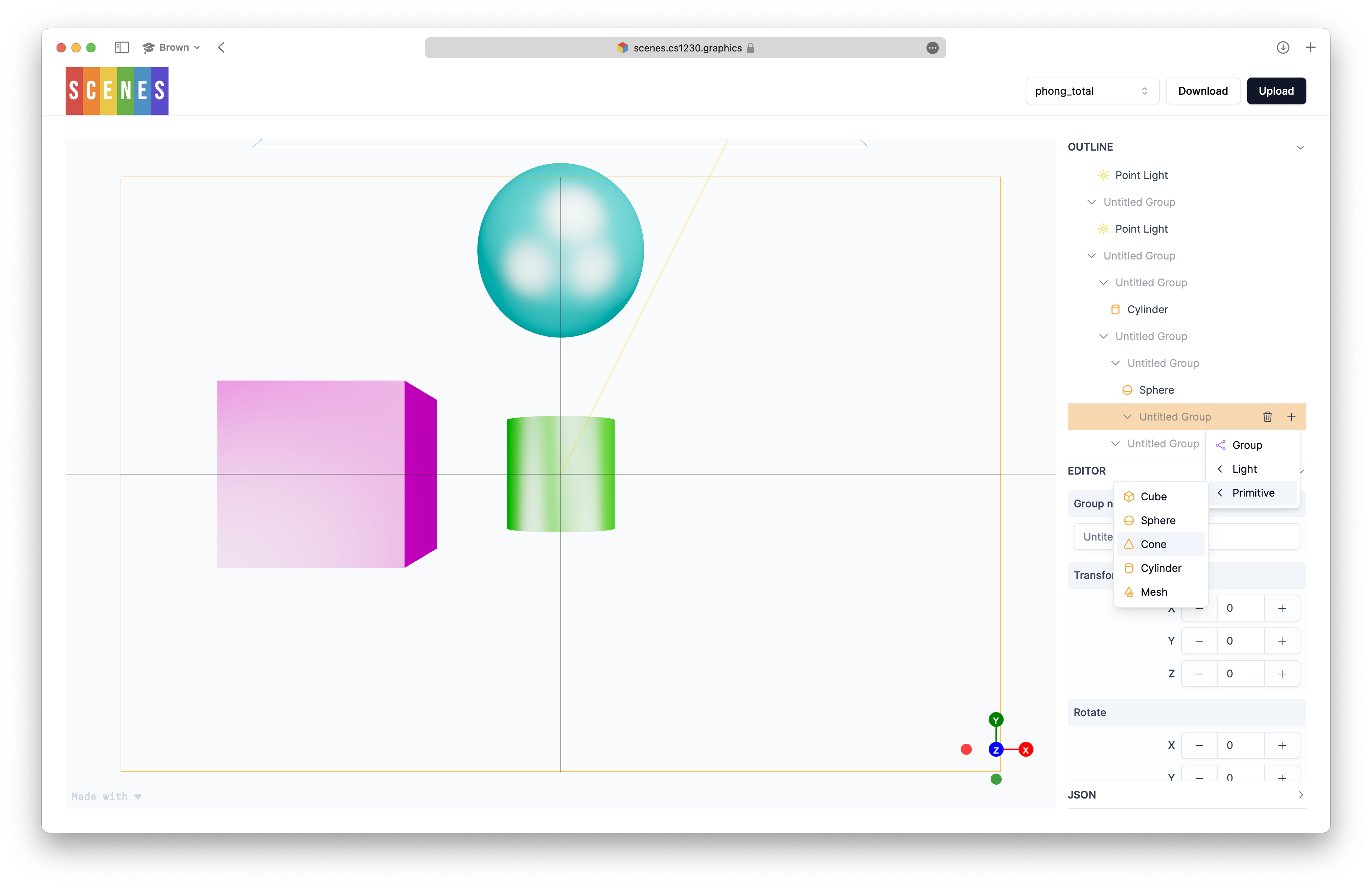The width and height of the screenshot is (1372, 888).
Task: Expand the Primitive submenu
Action: click(1253, 493)
